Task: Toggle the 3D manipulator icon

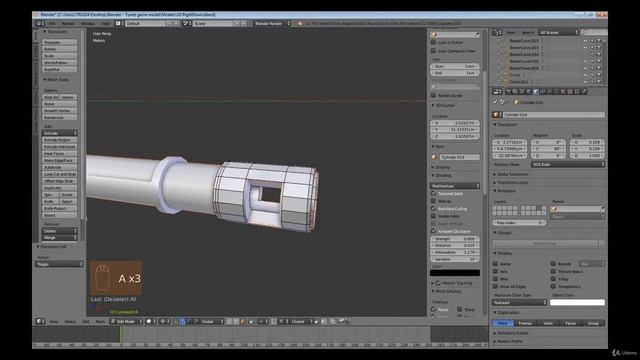Action: click(176, 322)
